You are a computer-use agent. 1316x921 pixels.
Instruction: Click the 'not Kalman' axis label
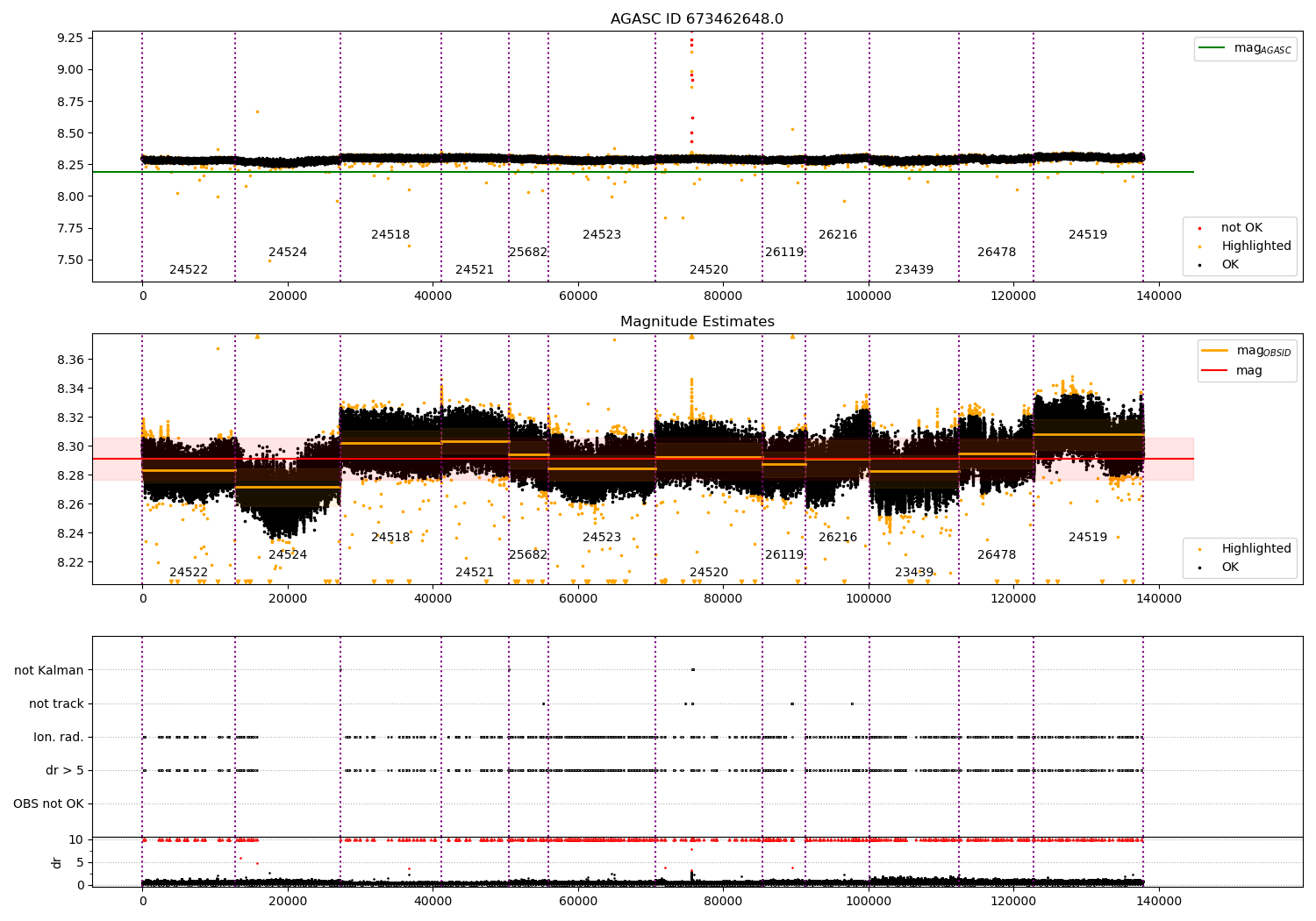click(x=49, y=670)
